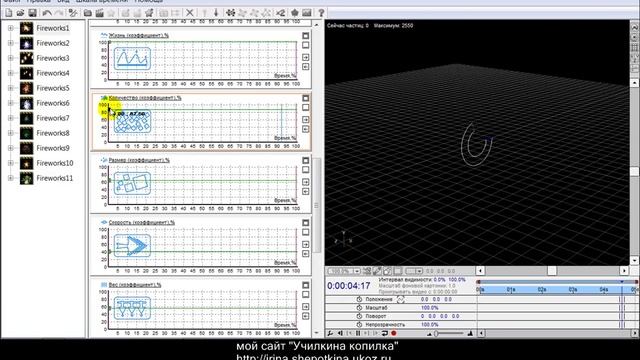This screenshot has width=640, height=360.
Task: Maximize the Вес graph with square icon
Action: click(306, 285)
